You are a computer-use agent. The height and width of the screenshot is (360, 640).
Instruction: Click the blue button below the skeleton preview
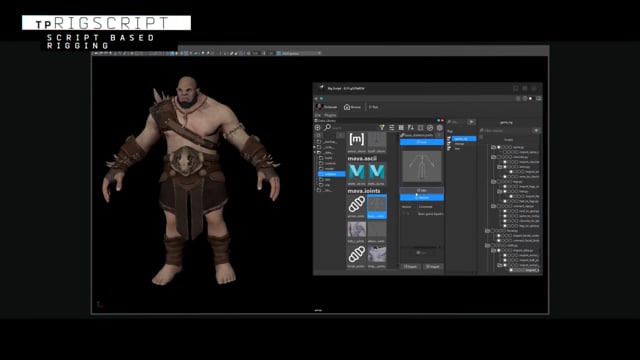(422, 198)
